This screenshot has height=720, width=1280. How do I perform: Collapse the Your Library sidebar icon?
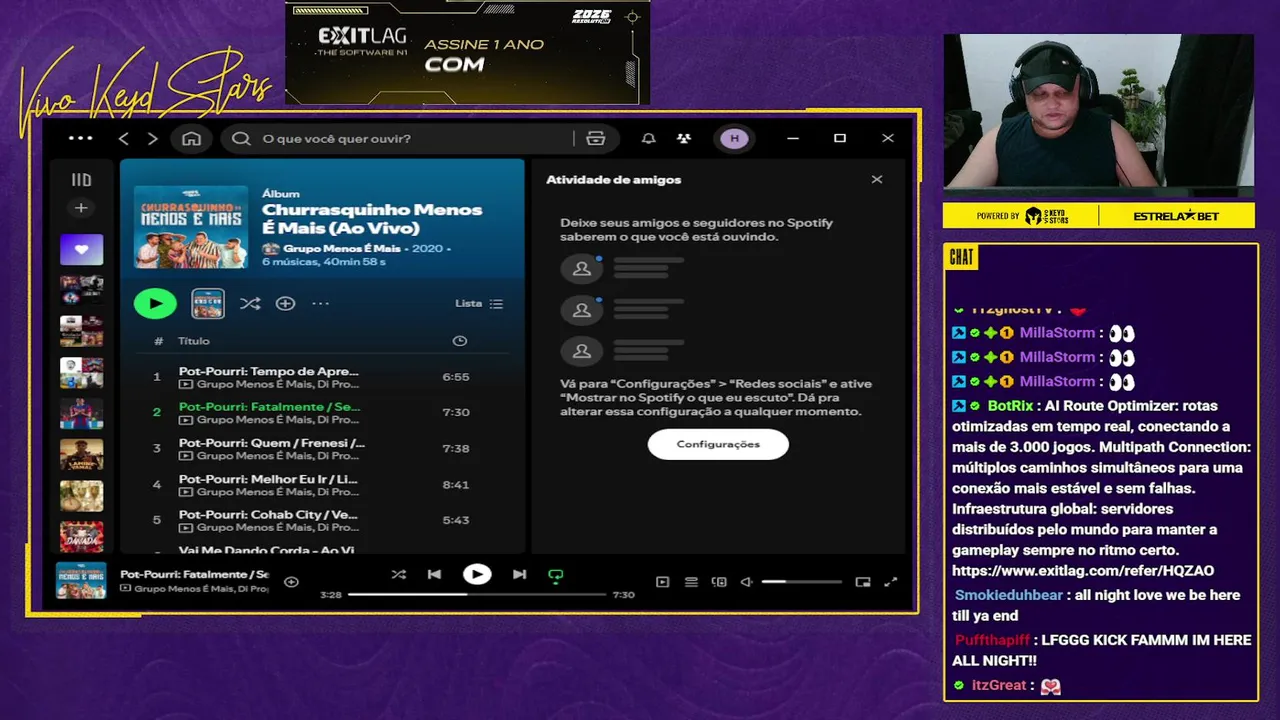82,180
